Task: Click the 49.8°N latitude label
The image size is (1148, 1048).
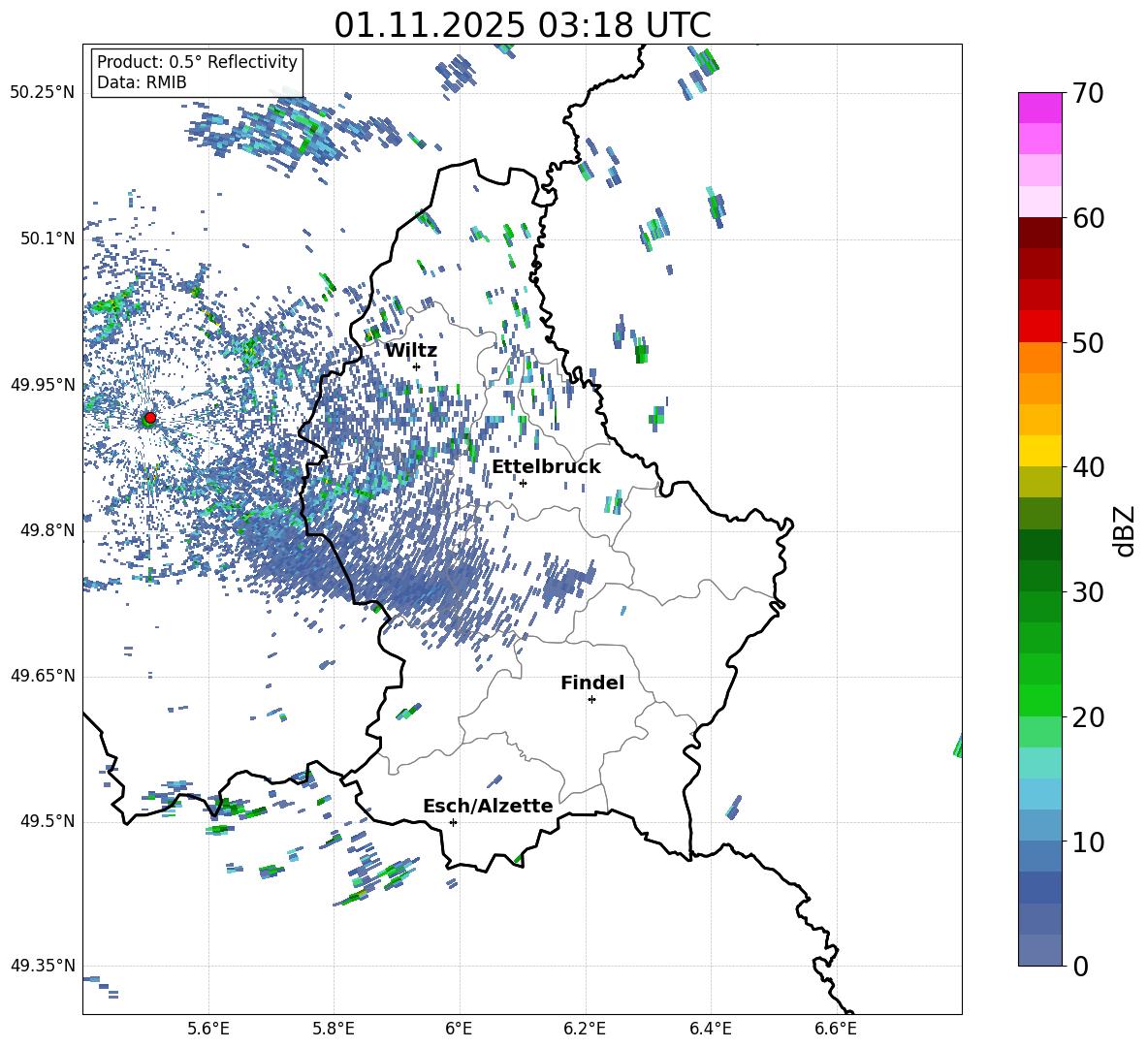Action: click(47, 530)
